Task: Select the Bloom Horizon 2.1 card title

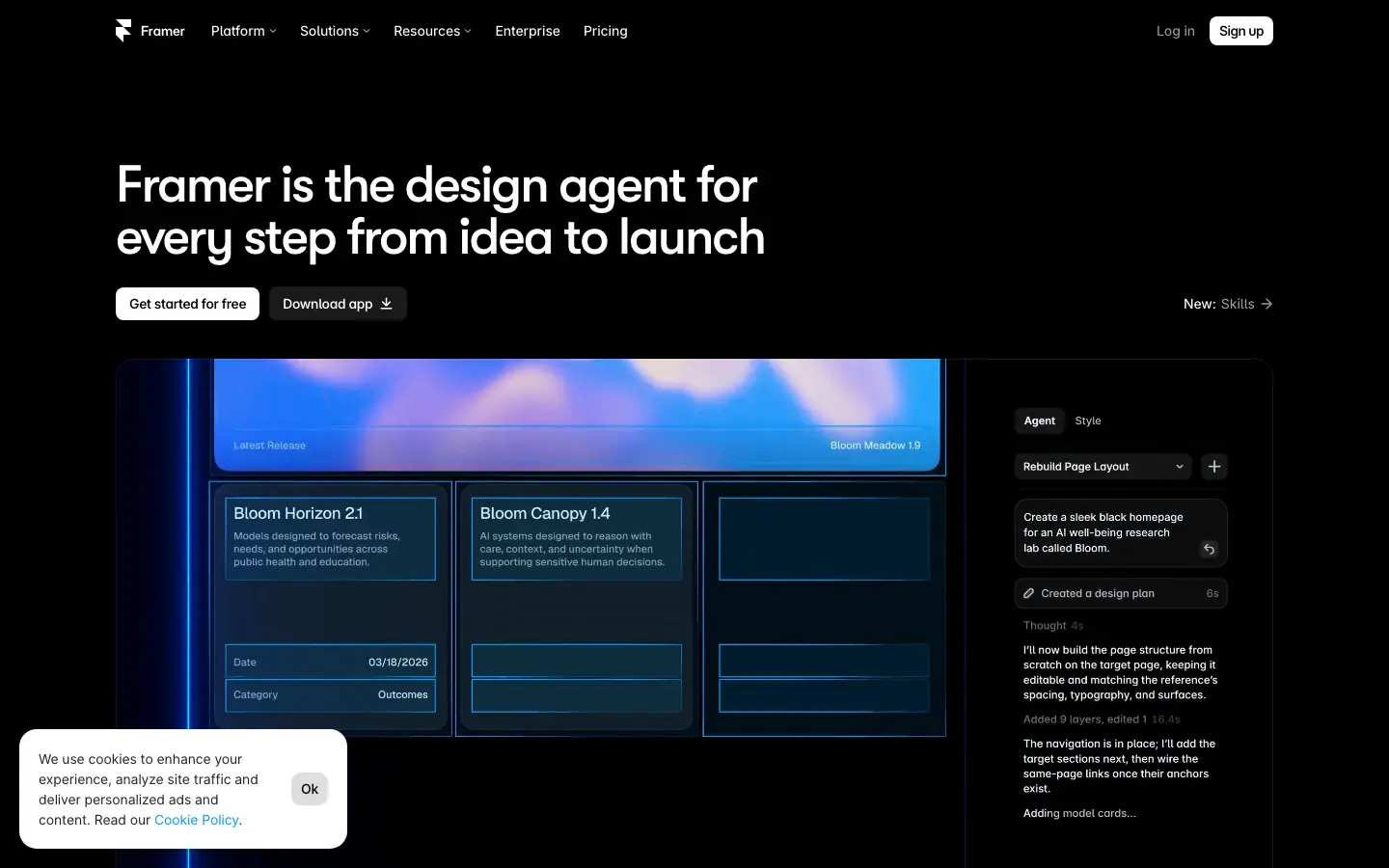Action: 298,513
